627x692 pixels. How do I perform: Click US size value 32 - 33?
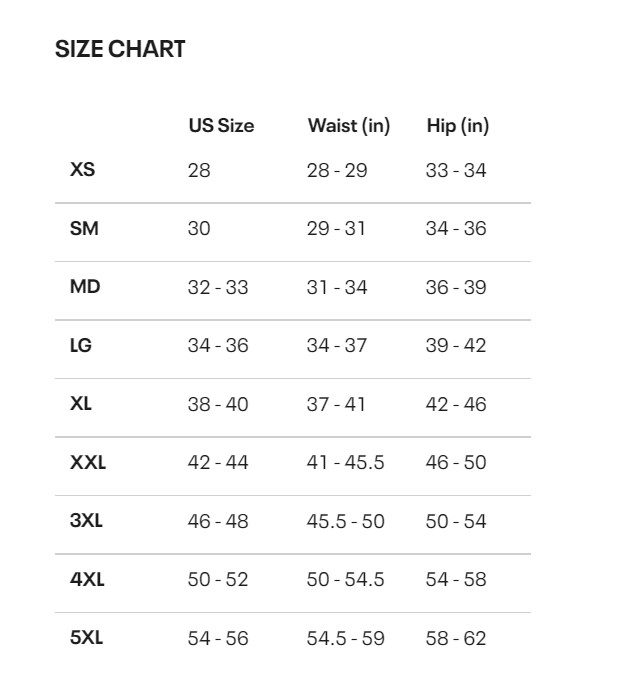[218, 287]
